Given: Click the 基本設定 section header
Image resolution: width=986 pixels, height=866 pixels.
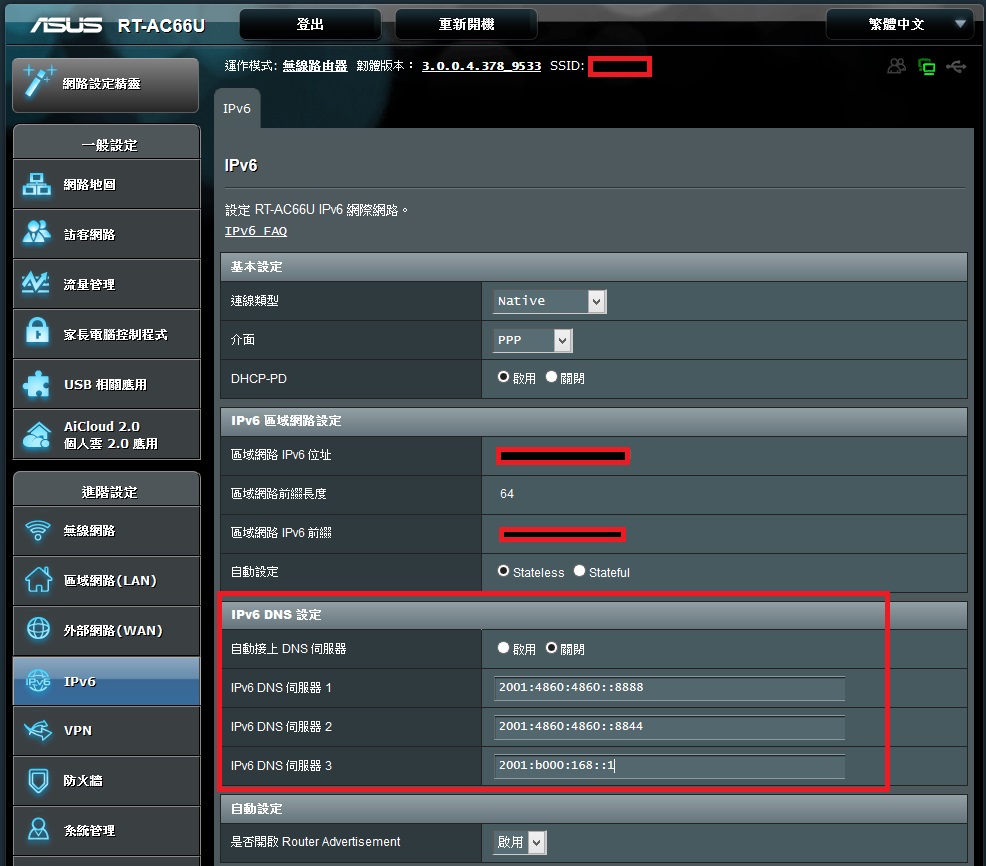Looking at the screenshot, I should click(594, 267).
